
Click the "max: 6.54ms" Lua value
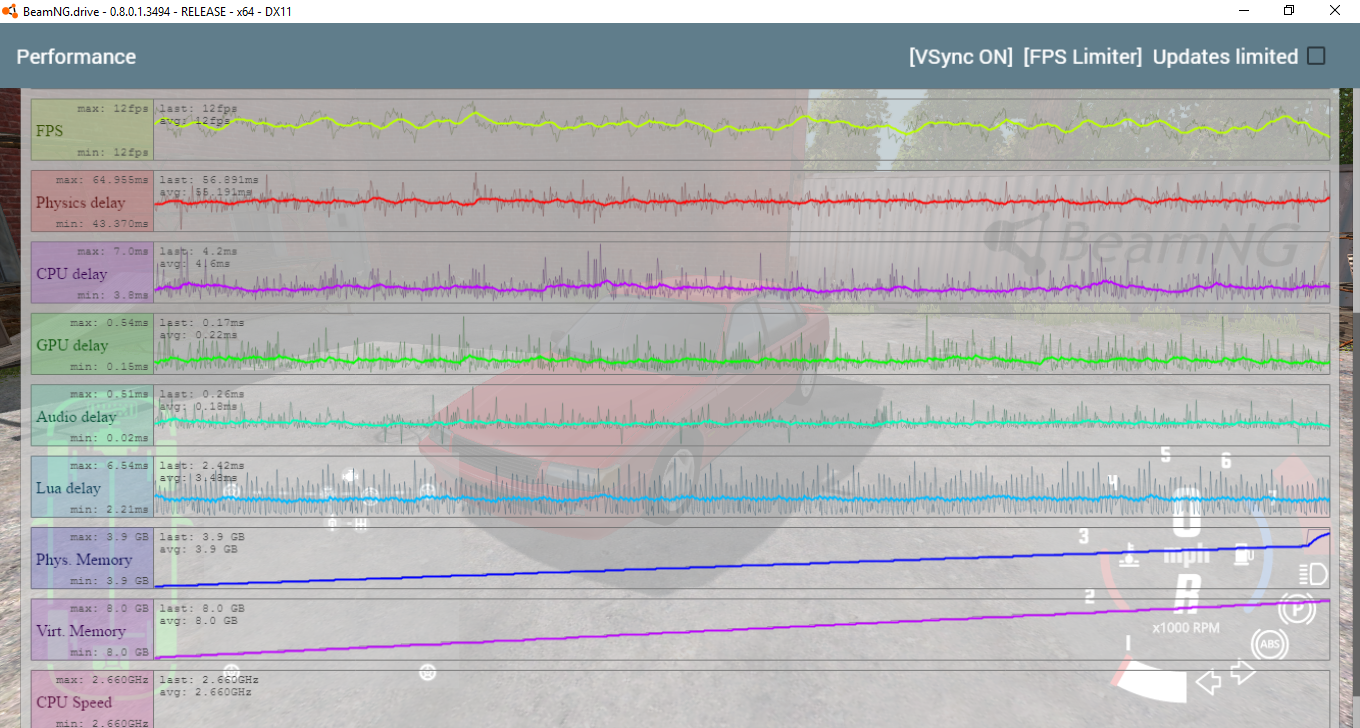pos(111,465)
